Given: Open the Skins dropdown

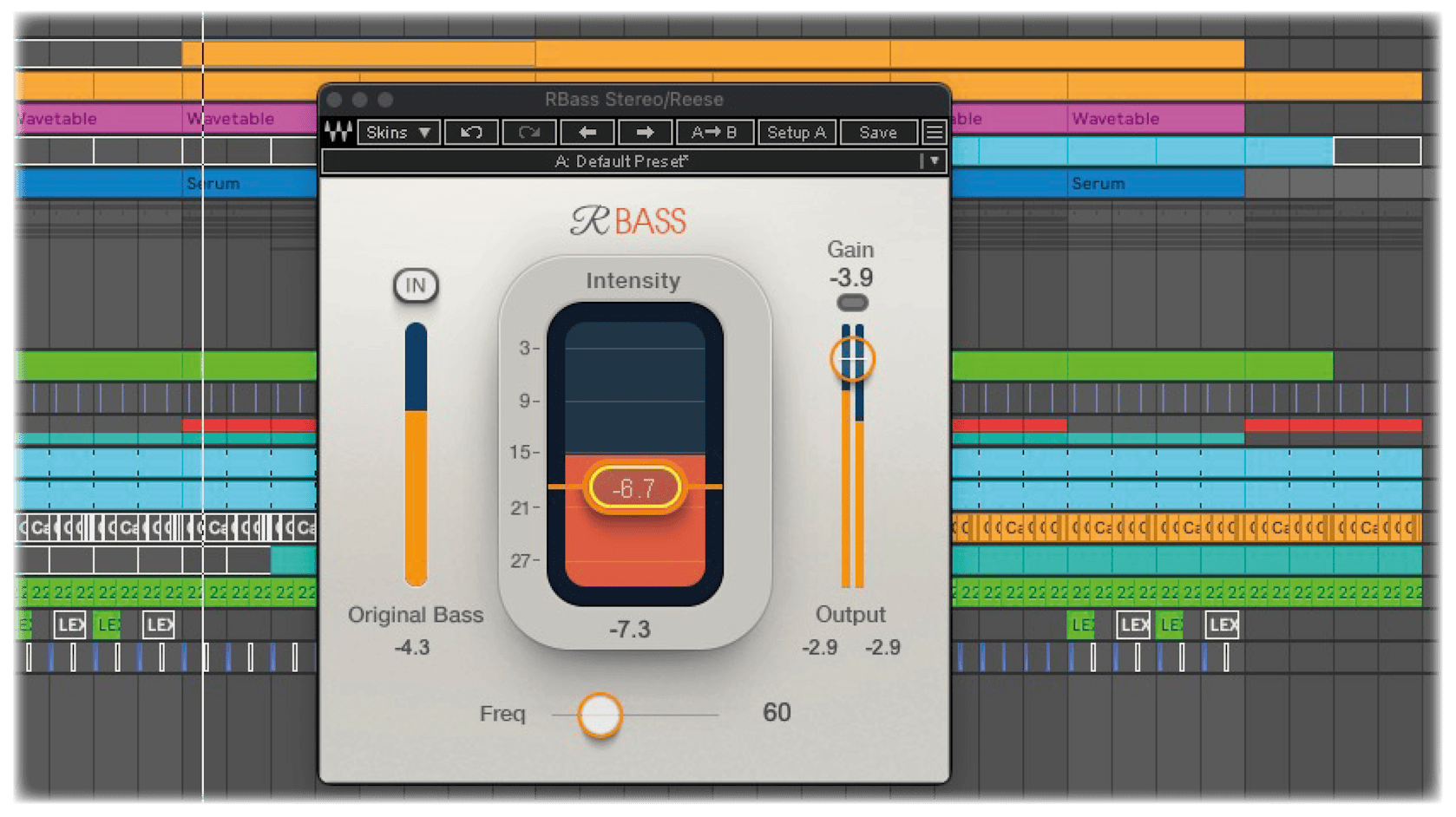Looking at the screenshot, I should (x=398, y=132).
